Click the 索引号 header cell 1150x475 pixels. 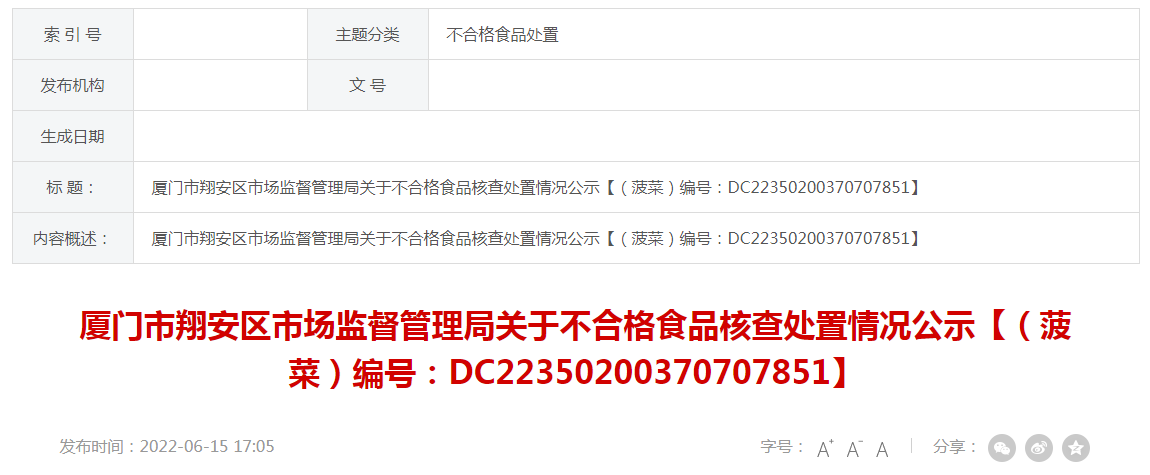click(73, 34)
